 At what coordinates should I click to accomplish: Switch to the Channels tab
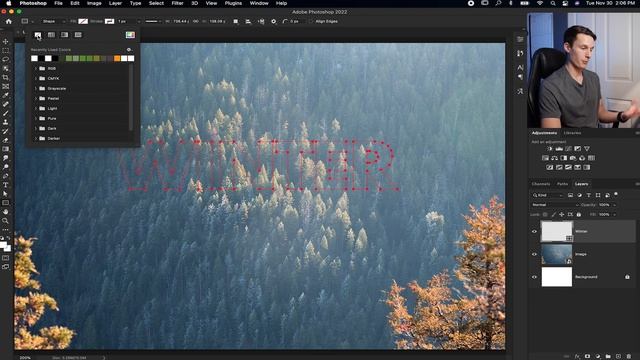(541, 184)
